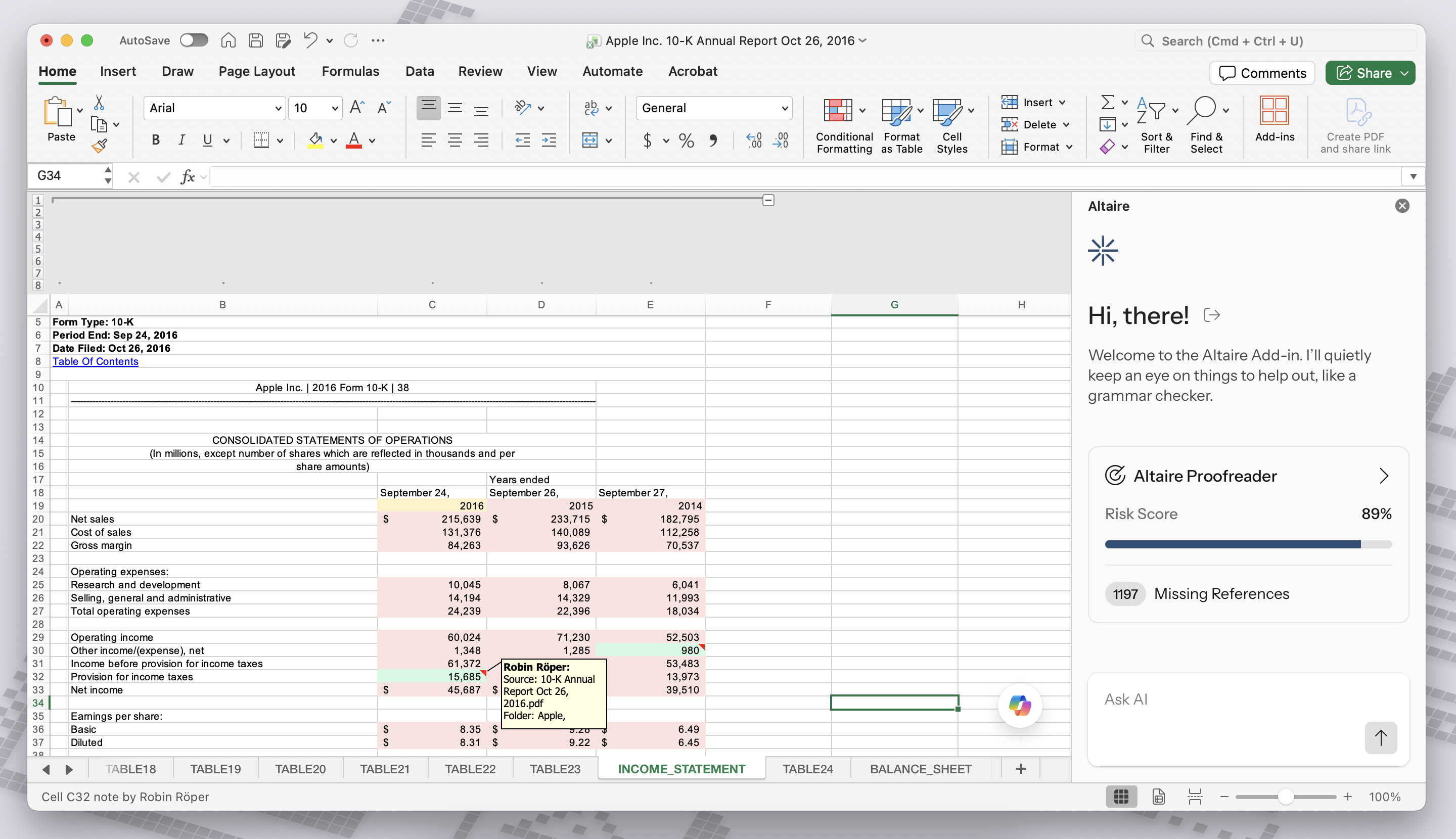This screenshot has height=839, width=1456.
Task: Switch to Page Break Preview in status bar
Action: (x=1195, y=797)
